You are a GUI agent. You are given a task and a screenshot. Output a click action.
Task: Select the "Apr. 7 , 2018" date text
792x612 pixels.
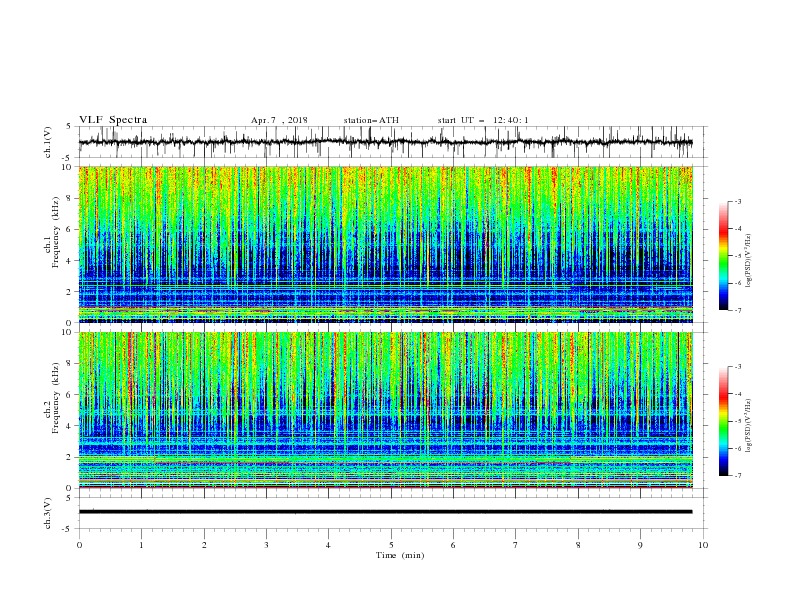(x=279, y=120)
